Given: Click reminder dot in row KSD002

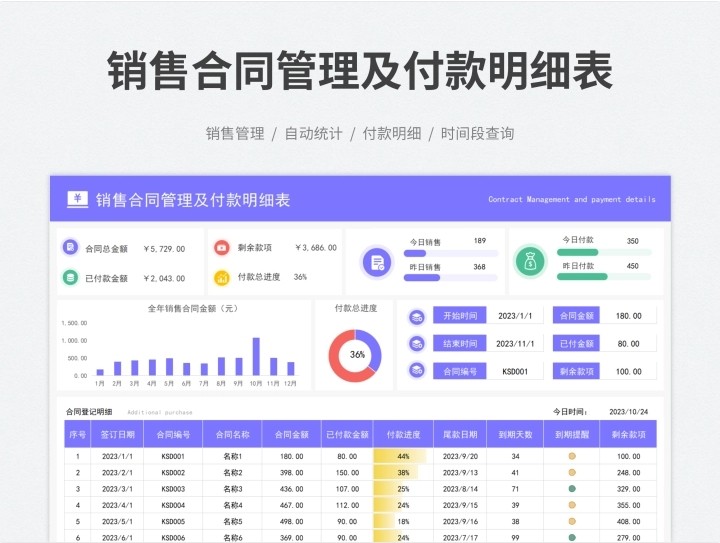Looking at the screenshot, I should tap(572, 472).
